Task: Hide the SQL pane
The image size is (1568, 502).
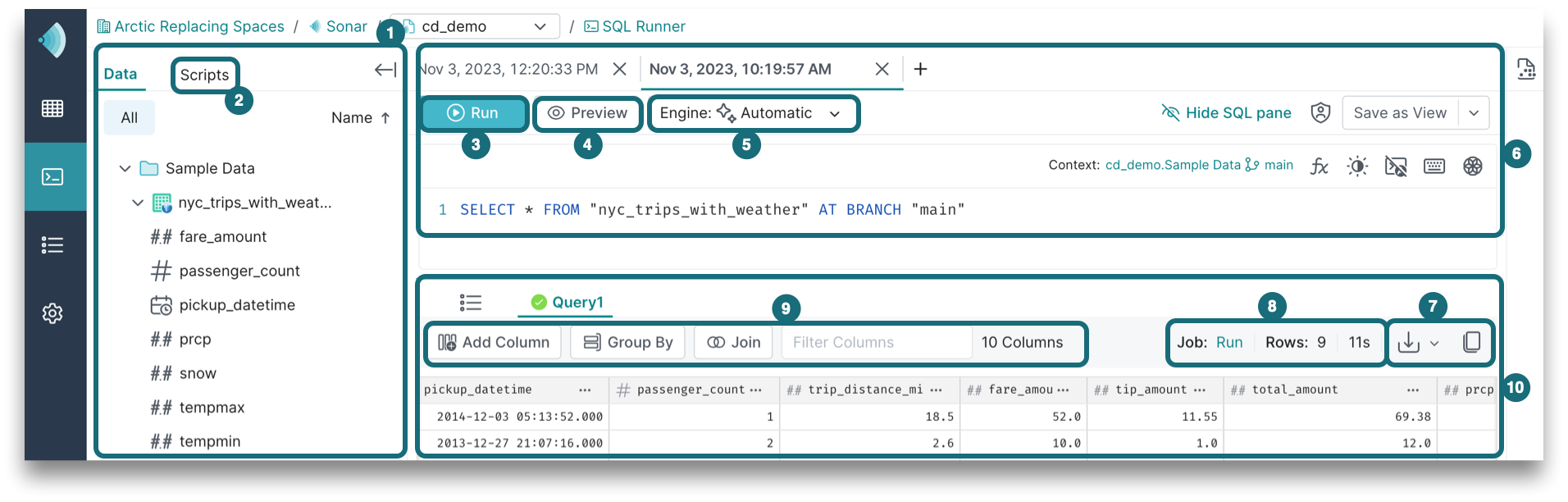Action: point(1226,113)
